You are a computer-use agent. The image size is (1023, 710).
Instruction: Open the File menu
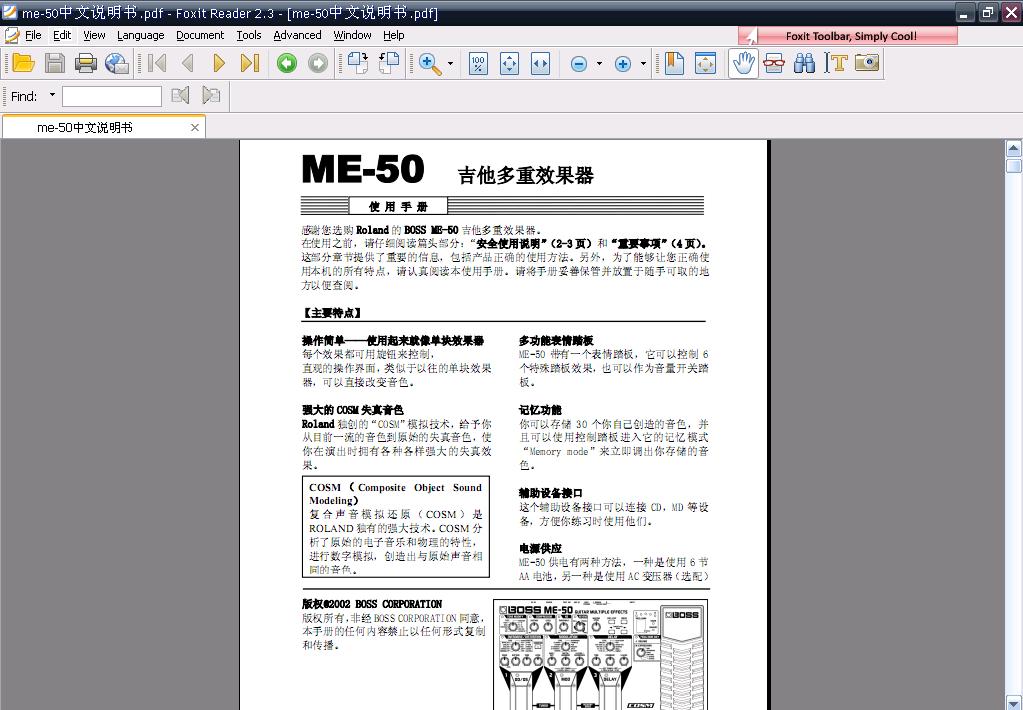[x=33, y=35]
